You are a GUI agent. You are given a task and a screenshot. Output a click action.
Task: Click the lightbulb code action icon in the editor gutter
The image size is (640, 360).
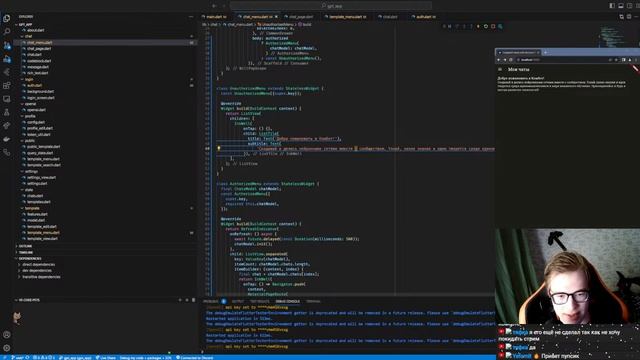(219, 149)
